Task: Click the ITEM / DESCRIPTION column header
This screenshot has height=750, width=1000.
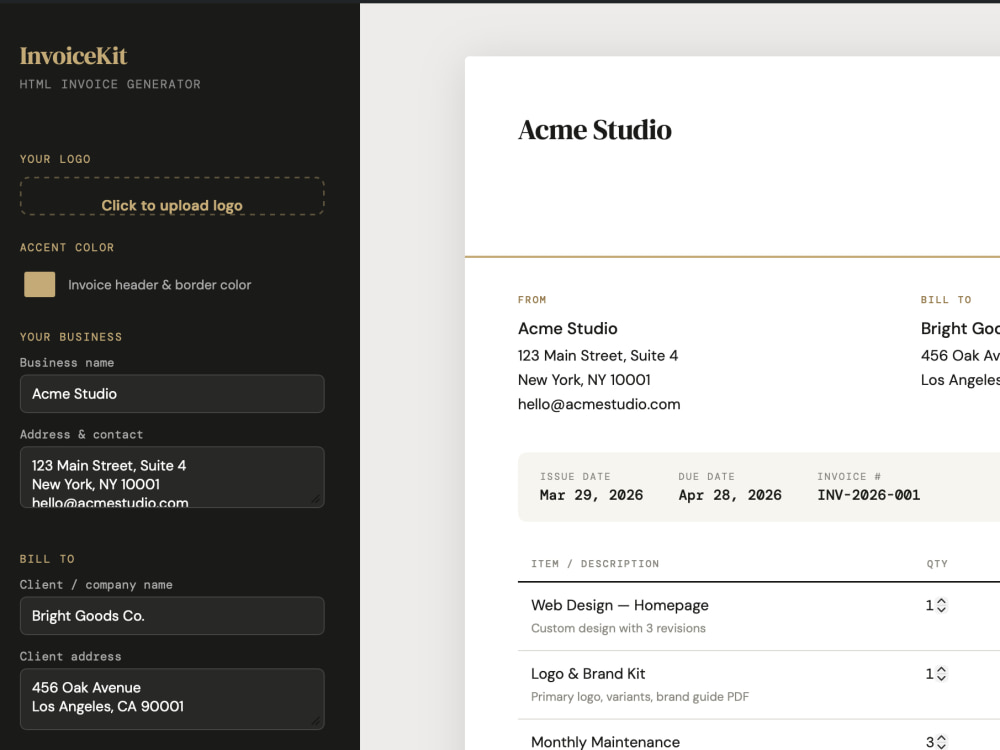Action: (595, 564)
